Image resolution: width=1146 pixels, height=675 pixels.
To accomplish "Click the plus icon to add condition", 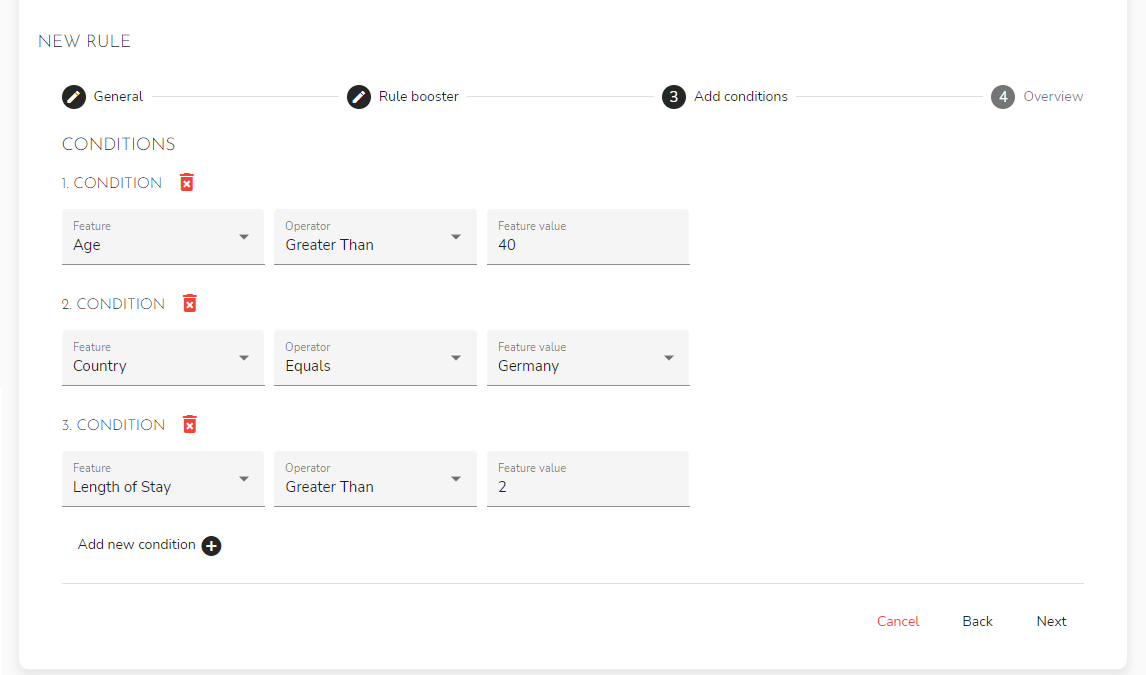I will click(x=211, y=546).
